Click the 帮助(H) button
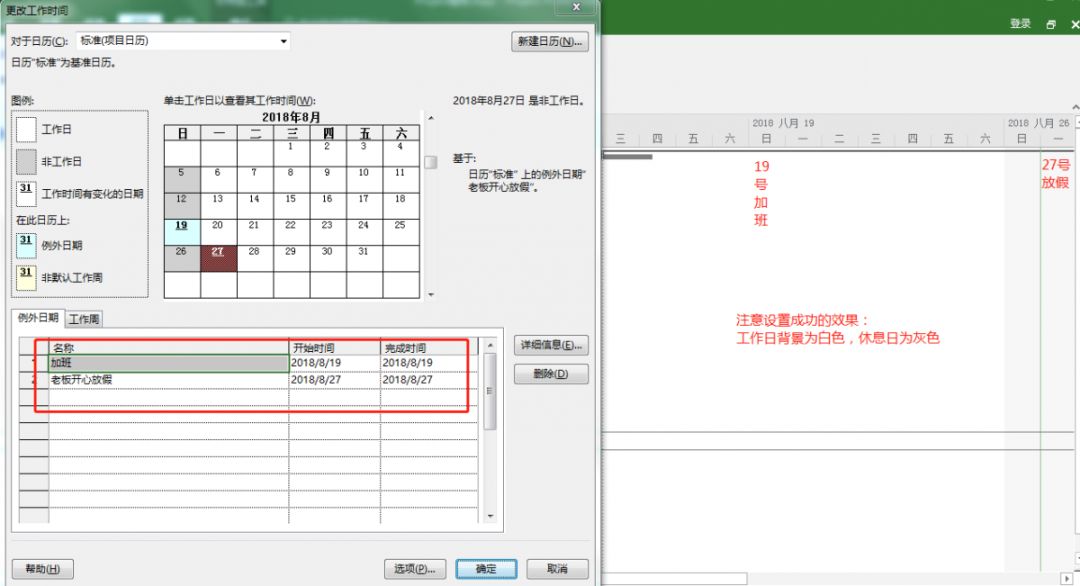1080x586 pixels. pyautogui.click(x=43, y=569)
